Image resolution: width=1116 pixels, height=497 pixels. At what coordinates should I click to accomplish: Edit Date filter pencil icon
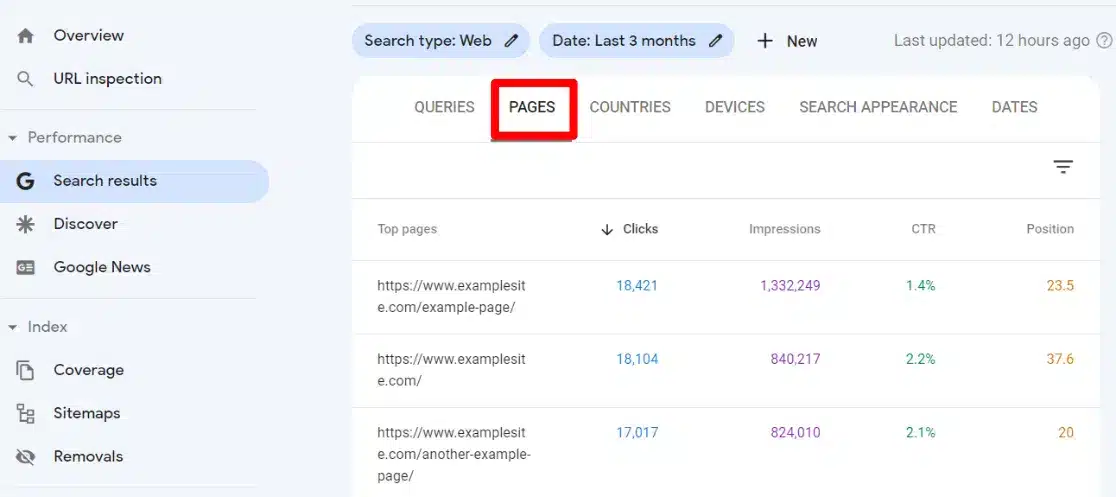click(716, 41)
